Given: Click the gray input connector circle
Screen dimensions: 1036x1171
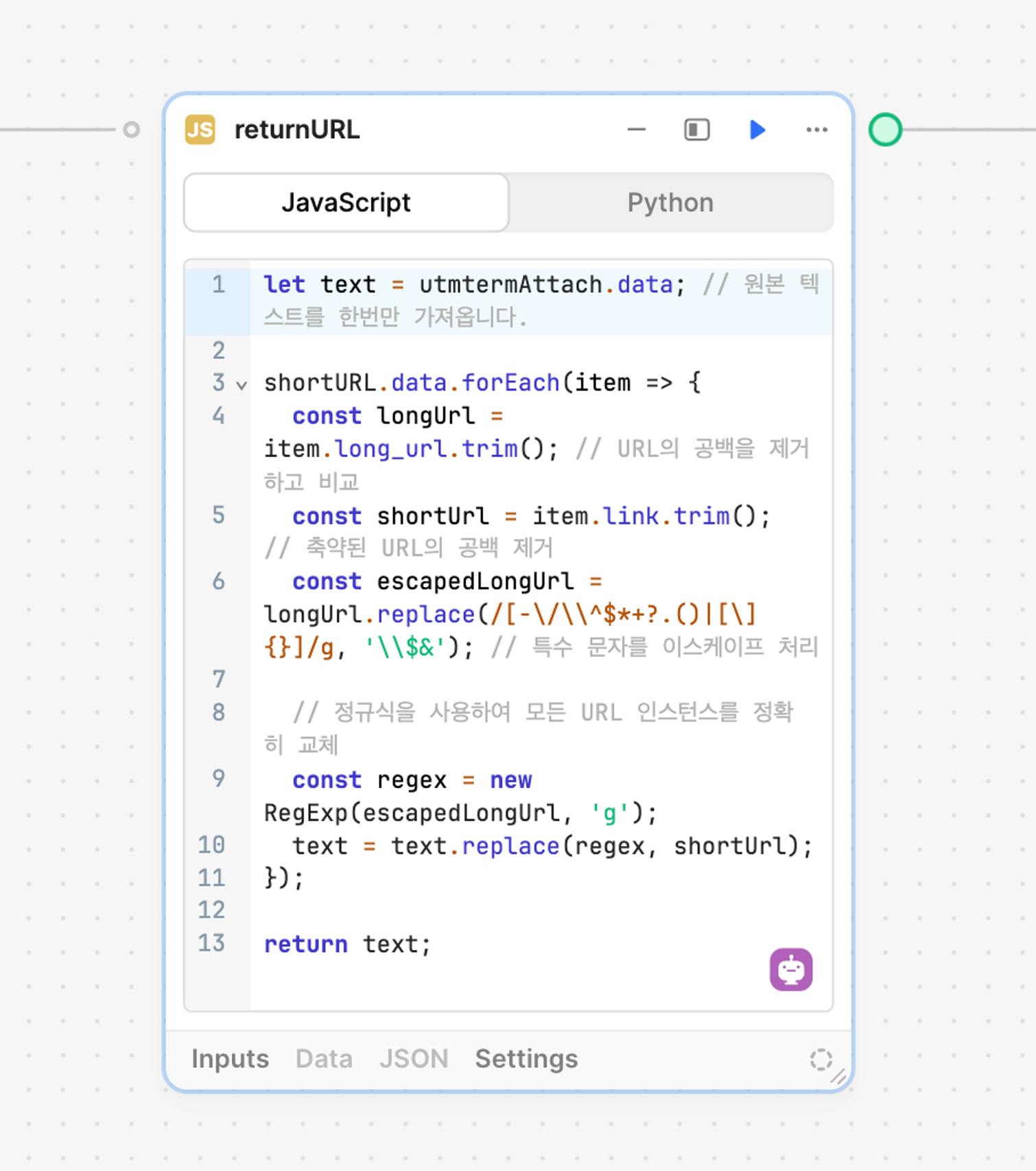Looking at the screenshot, I should pyautogui.click(x=131, y=130).
